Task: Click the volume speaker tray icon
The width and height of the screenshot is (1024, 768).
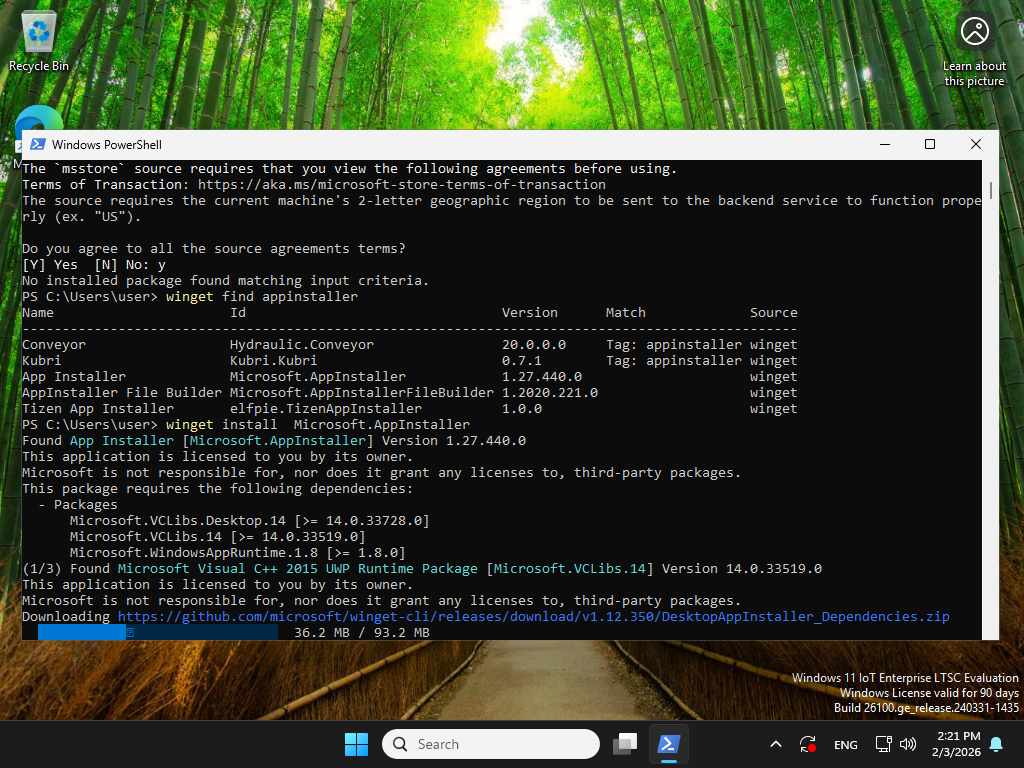Action: pyautogui.click(x=907, y=744)
